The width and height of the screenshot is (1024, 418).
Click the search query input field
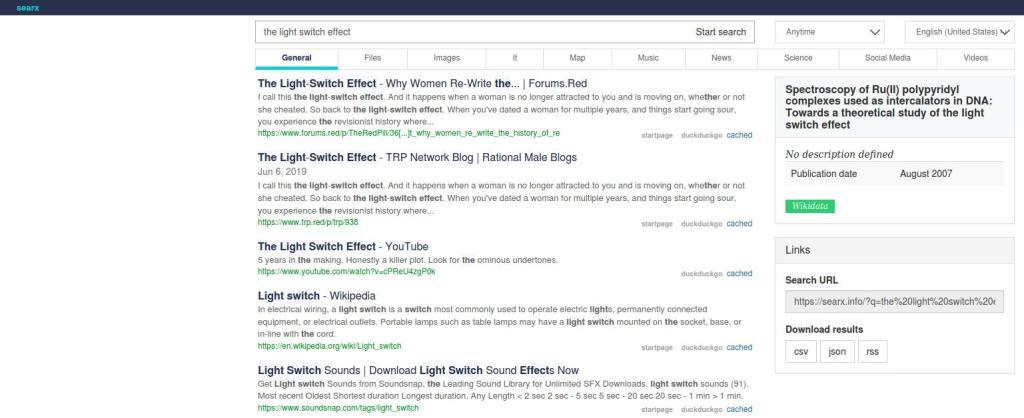coord(470,32)
